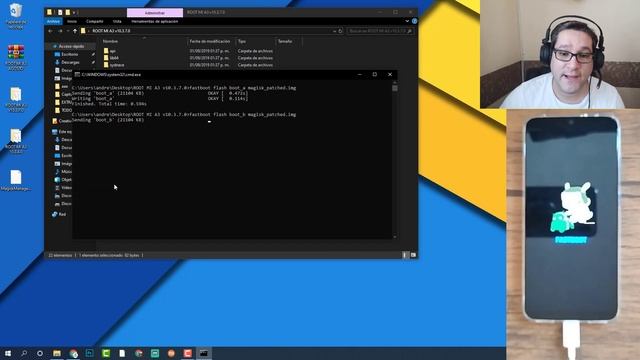
Task: Open the white document icon on taskbar
Action: (x=122, y=353)
